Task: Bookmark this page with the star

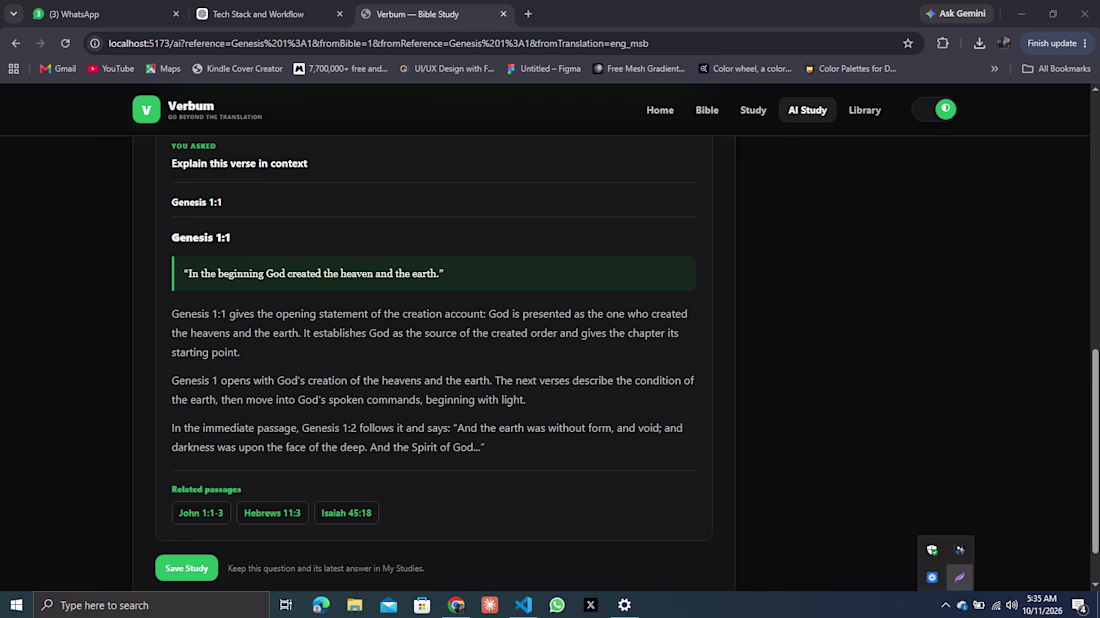Action: [908, 43]
